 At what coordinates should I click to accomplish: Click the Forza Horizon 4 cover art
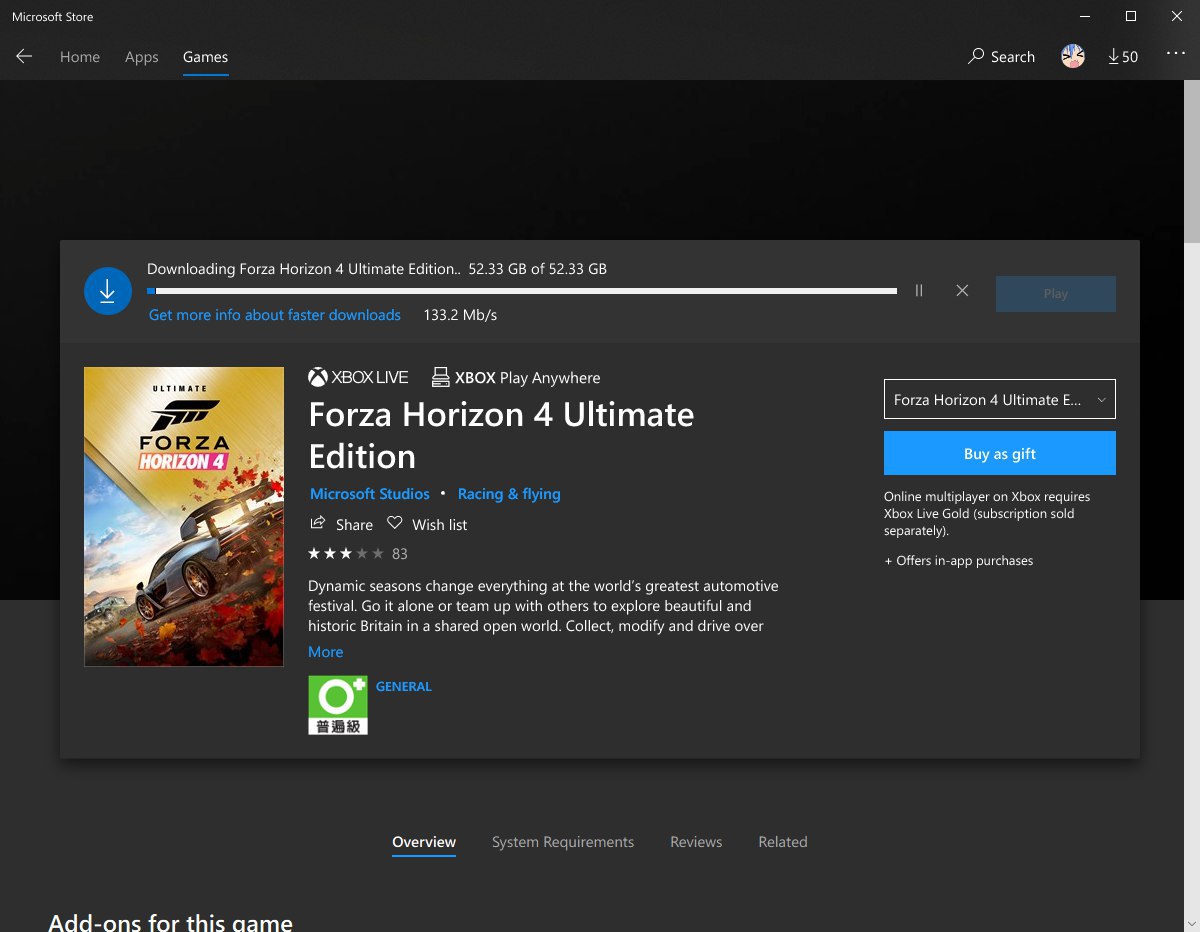click(184, 517)
